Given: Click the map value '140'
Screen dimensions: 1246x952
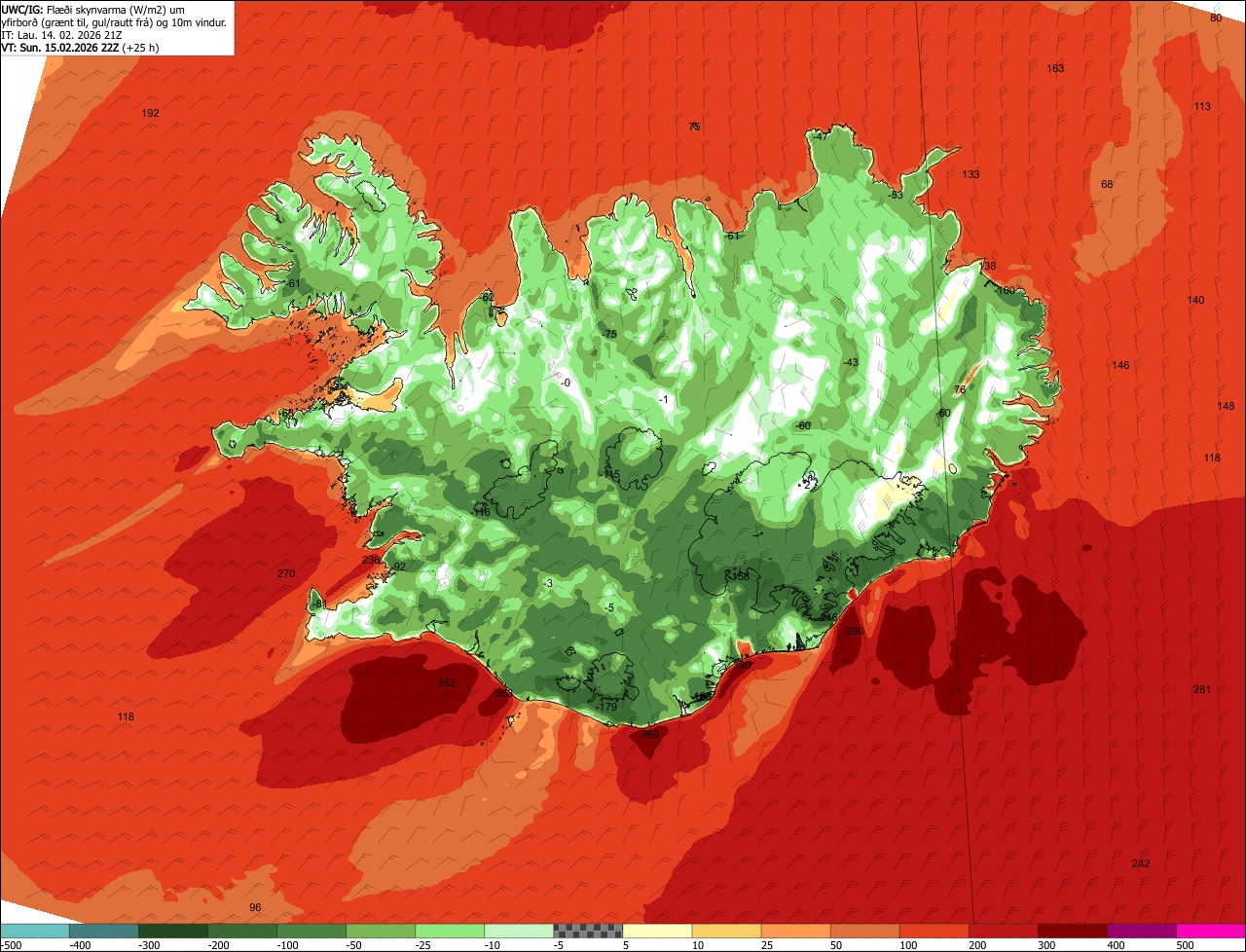Looking at the screenshot, I should tap(1195, 300).
